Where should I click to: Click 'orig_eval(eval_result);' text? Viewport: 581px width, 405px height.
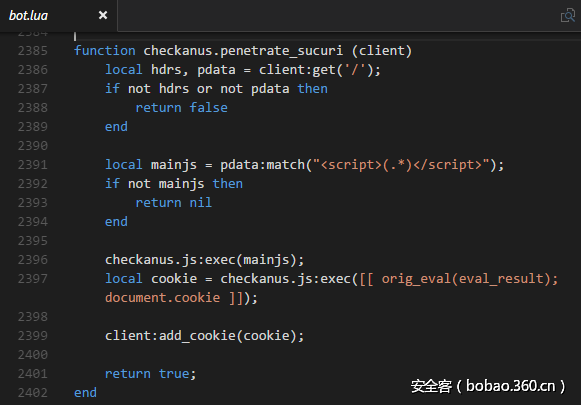(470, 279)
